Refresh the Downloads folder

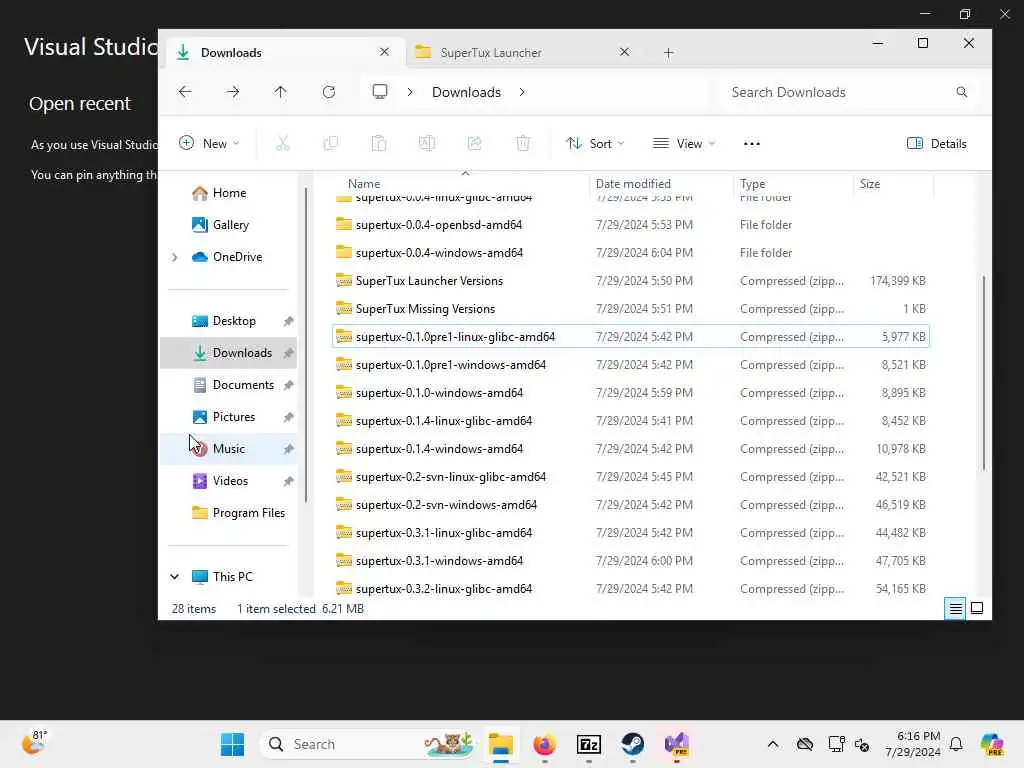(x=328, y=92)
